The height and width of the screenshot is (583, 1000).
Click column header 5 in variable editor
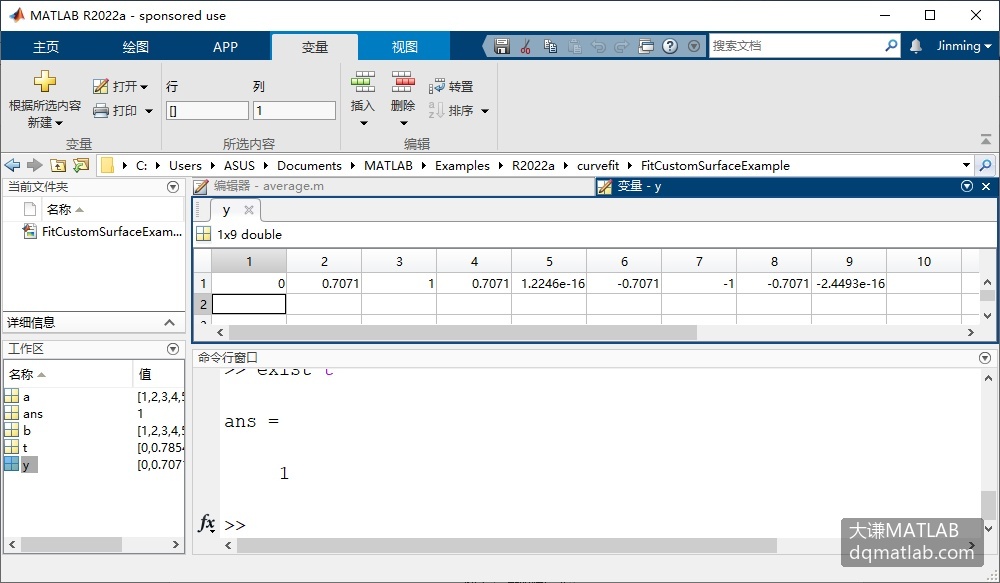(549, 262)
